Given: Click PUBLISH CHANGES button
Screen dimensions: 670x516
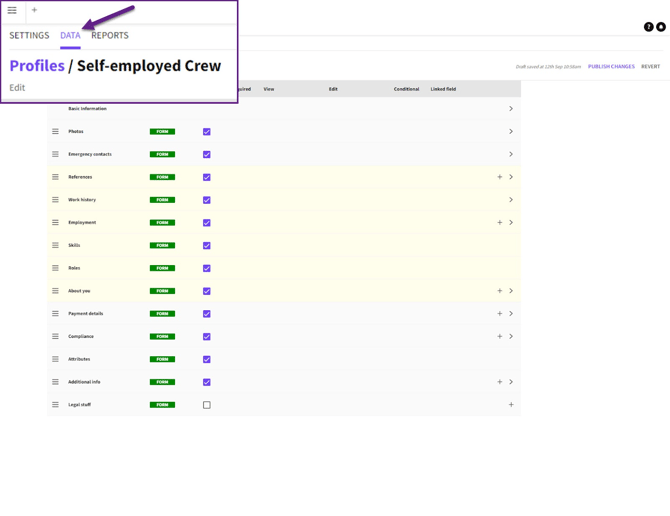Looking at the screenshot, I should (x=611, y=66).
